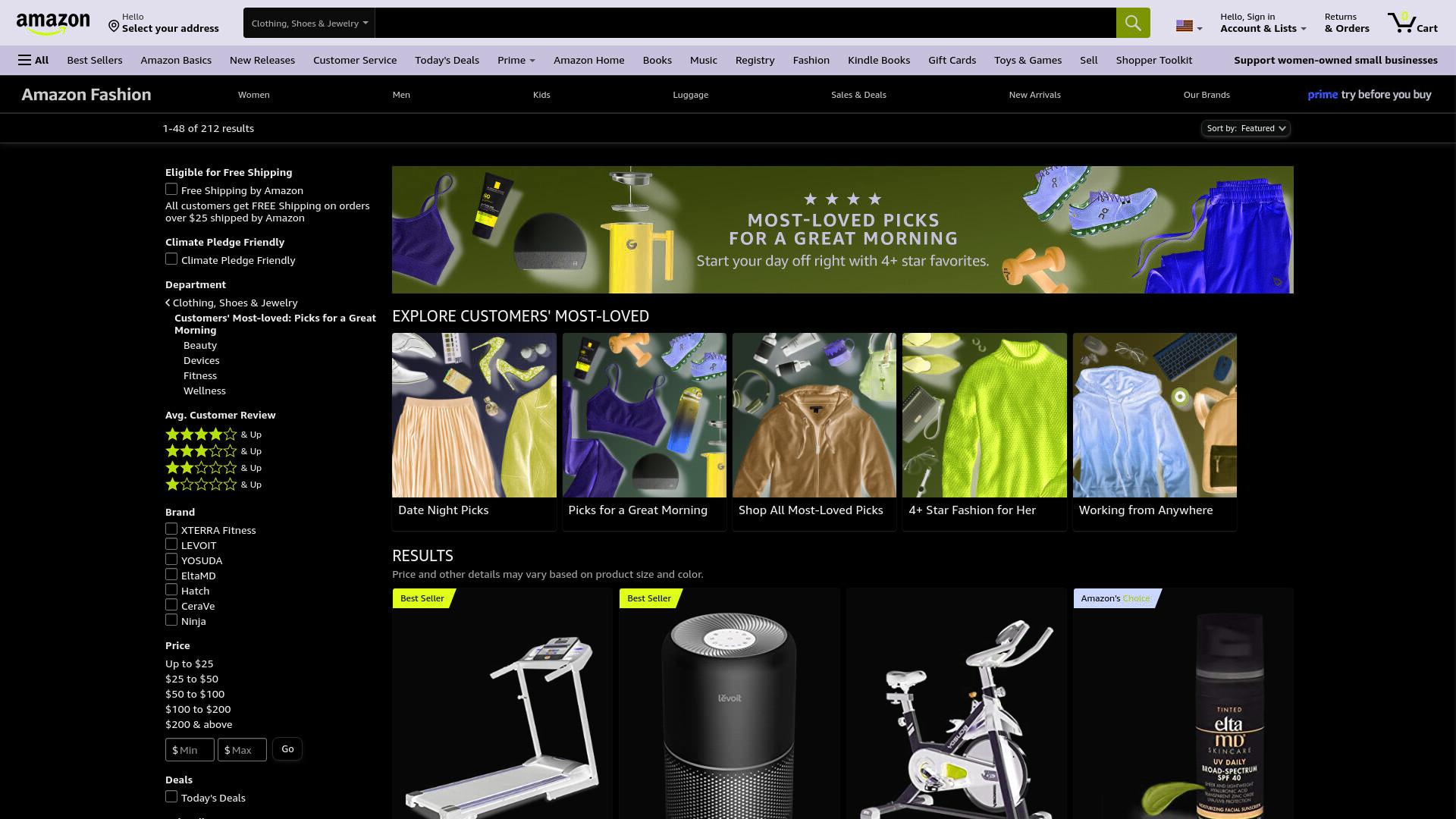Open Luggage tab in Amazon Fashion
The image size is (1456, 819).
coord(690,95)
